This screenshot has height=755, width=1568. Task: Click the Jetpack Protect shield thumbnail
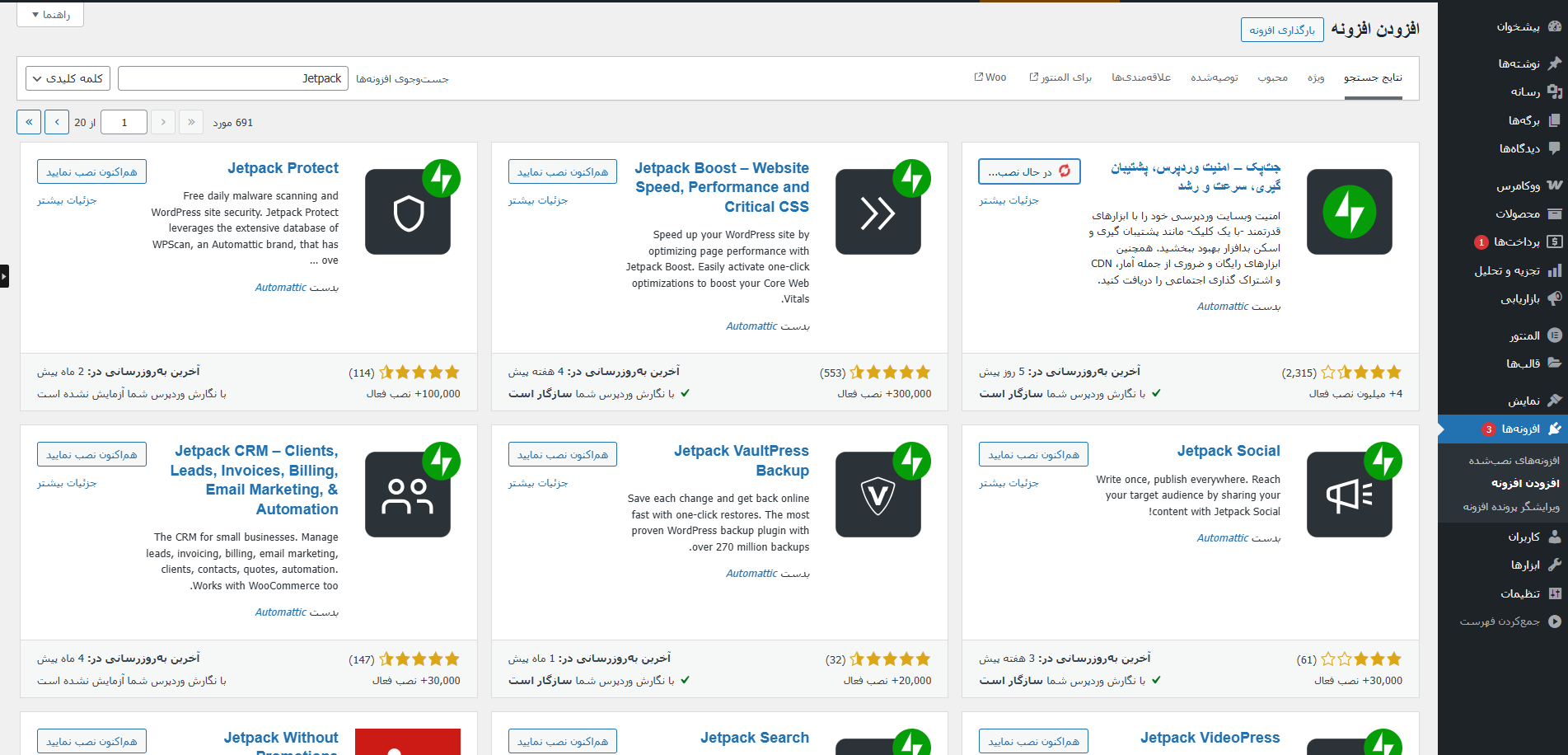pyautogui.click(x=408, y=212)
